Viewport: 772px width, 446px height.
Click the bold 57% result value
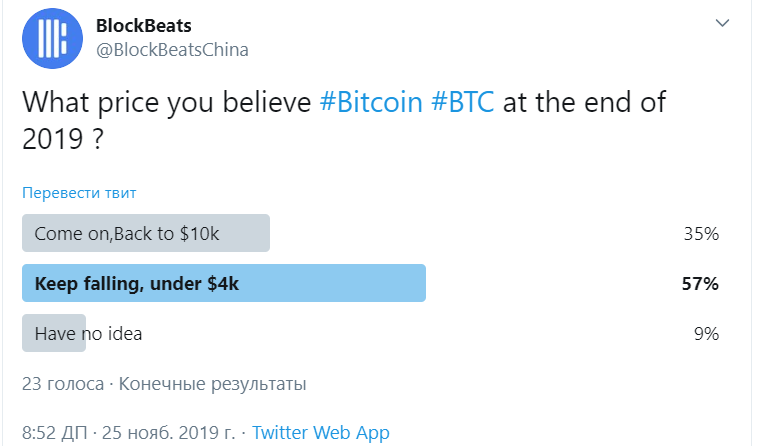pos(700,284)
